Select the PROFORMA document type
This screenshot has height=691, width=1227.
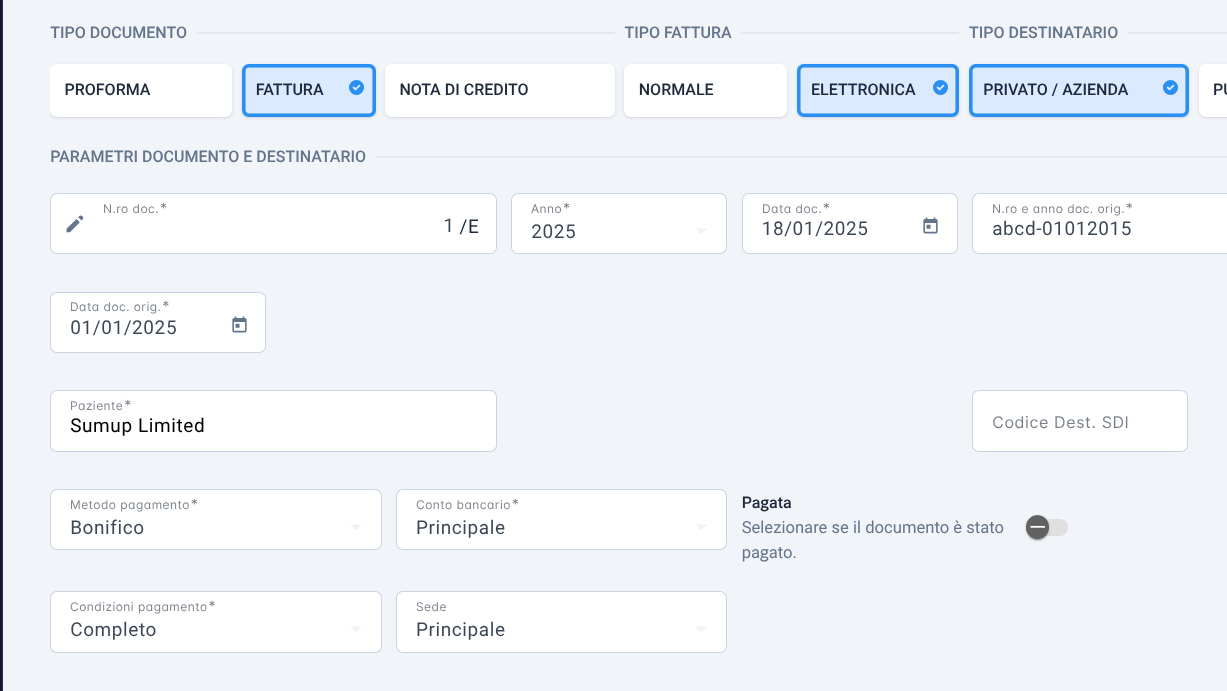point(141,90)
